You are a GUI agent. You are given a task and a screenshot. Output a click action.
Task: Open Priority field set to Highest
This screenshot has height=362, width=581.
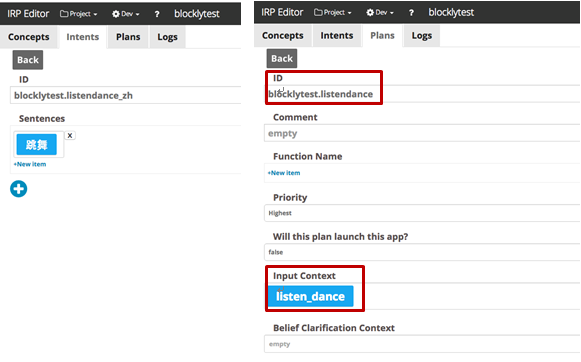click(x=422, y=213)
